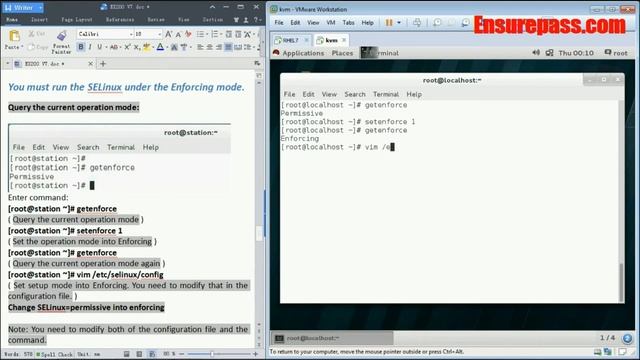Click the Paste icon in Writer

14,36
